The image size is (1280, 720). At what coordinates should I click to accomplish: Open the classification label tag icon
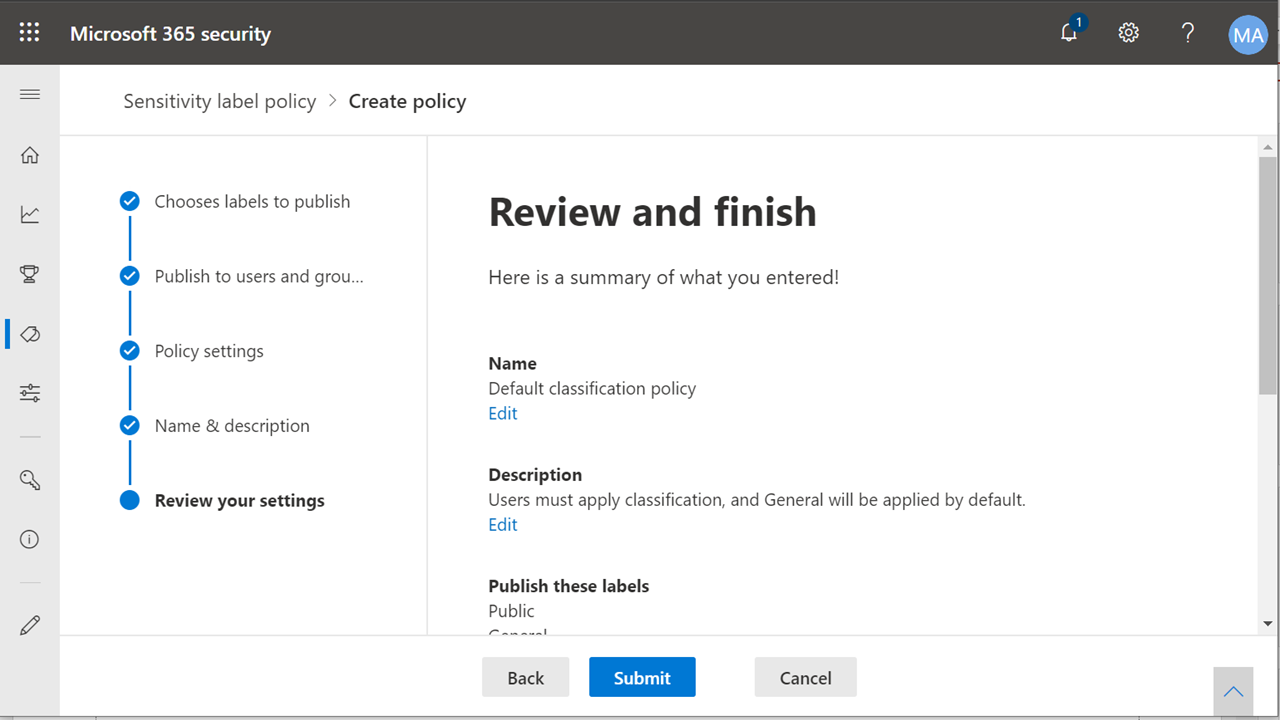[x=30, y=334]
